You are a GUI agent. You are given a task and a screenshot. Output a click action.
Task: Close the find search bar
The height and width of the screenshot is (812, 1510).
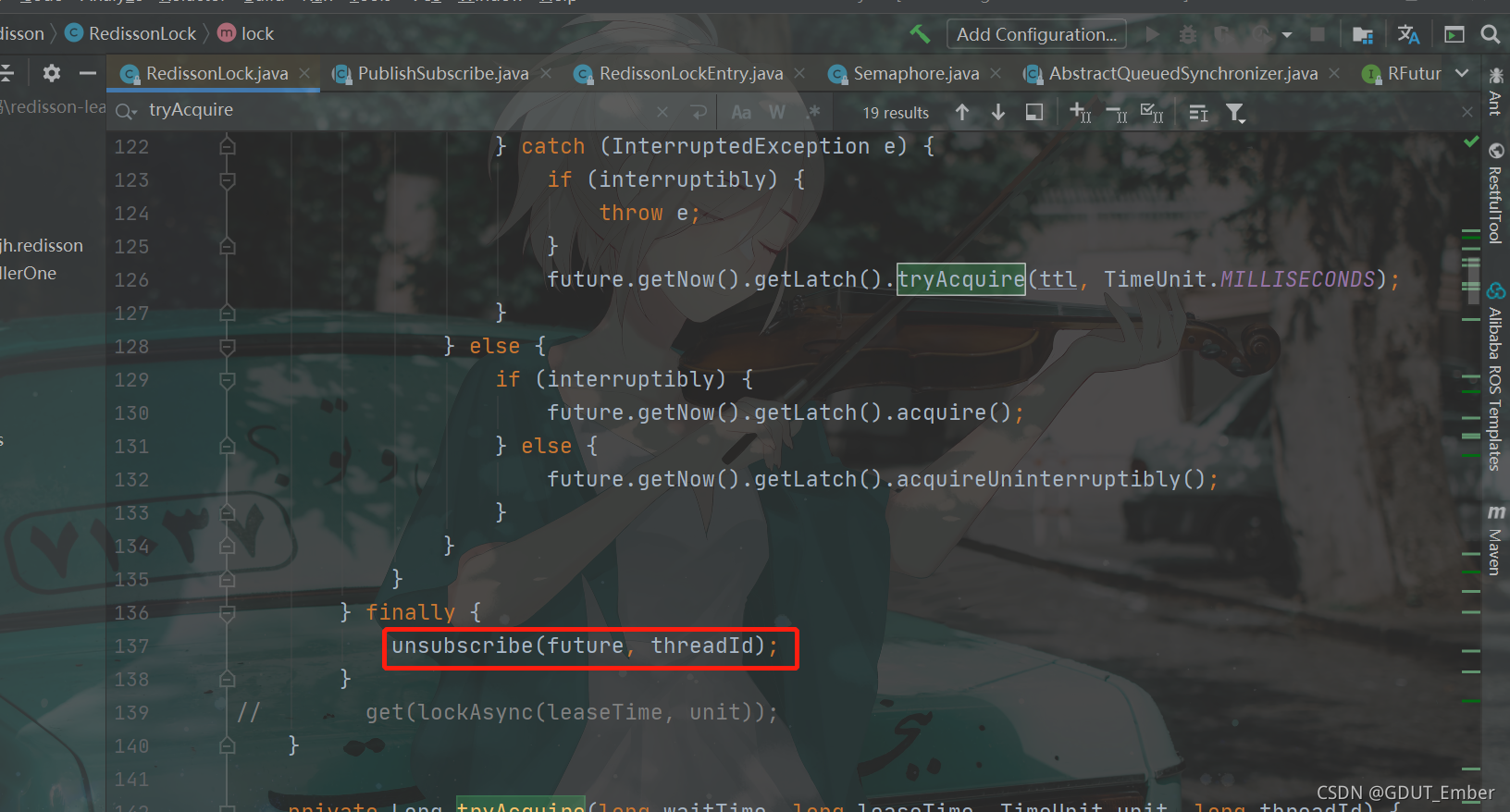click(x=1467, y=112)
